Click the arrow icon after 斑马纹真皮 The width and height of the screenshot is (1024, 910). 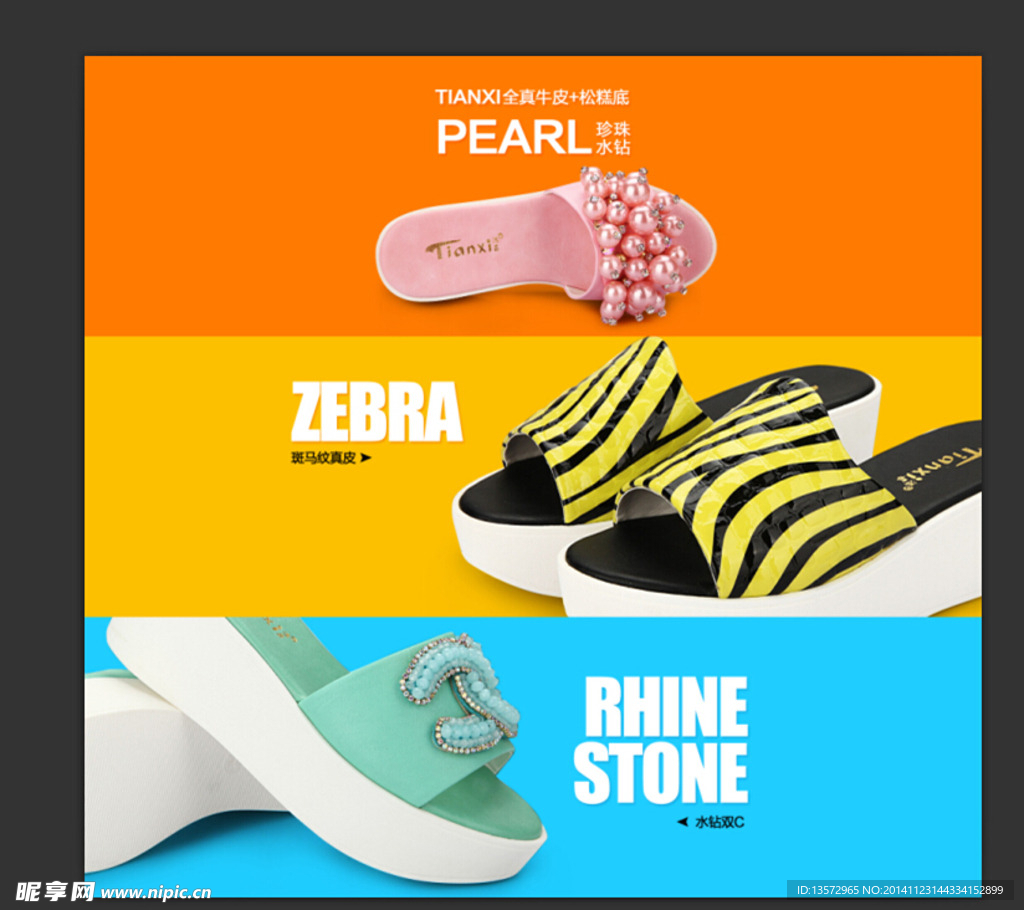tap(366, 458)
